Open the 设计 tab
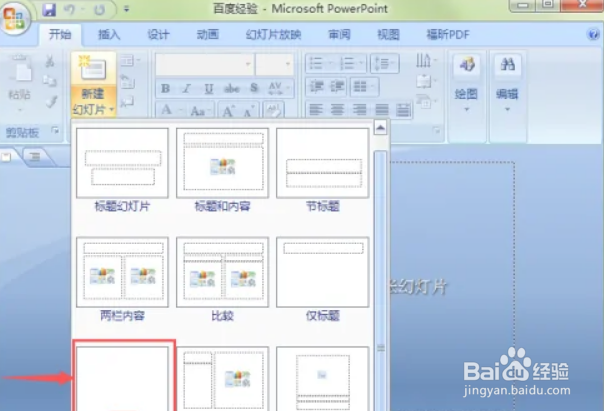604x411 pixels. pyautogui.click(x=158, y=35)
